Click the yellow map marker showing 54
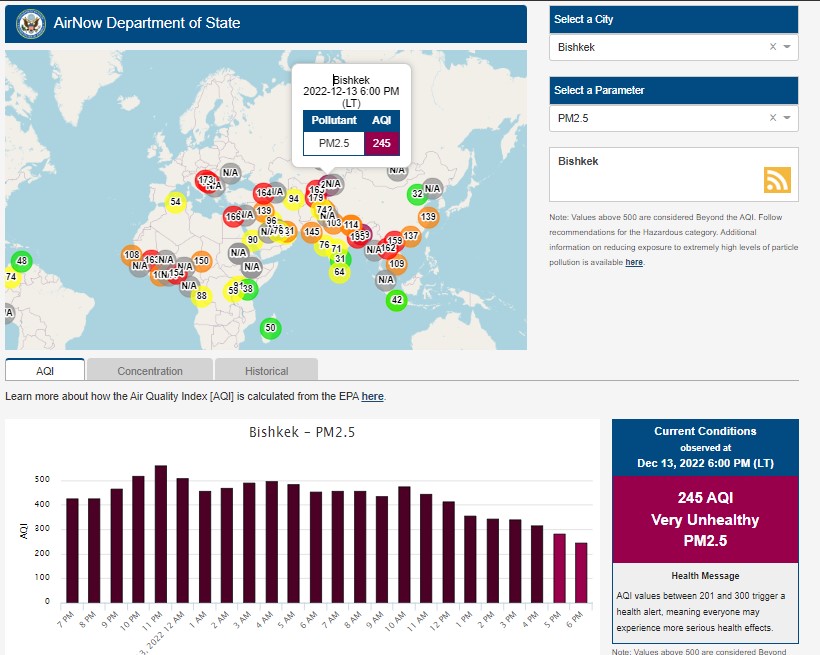Screen dimensions: 820x655 click(x=175, y=202)
